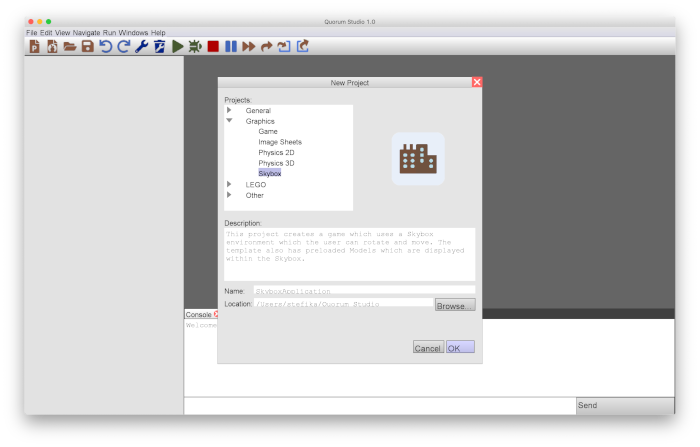Open the View menu

pyautogui.click(x=62, y=33)
